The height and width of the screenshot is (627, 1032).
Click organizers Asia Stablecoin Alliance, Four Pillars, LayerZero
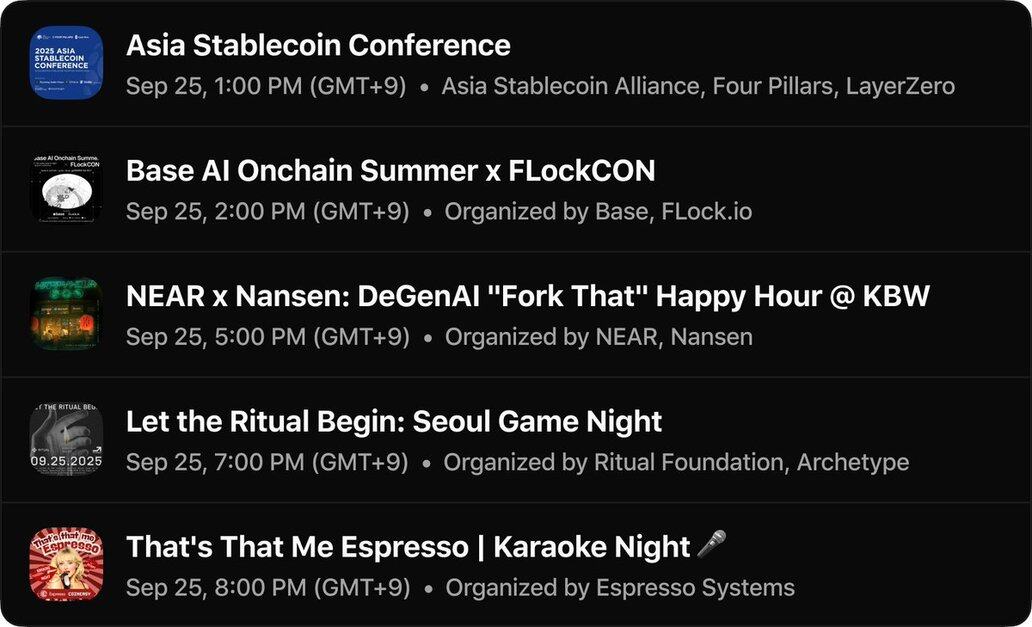698,86
